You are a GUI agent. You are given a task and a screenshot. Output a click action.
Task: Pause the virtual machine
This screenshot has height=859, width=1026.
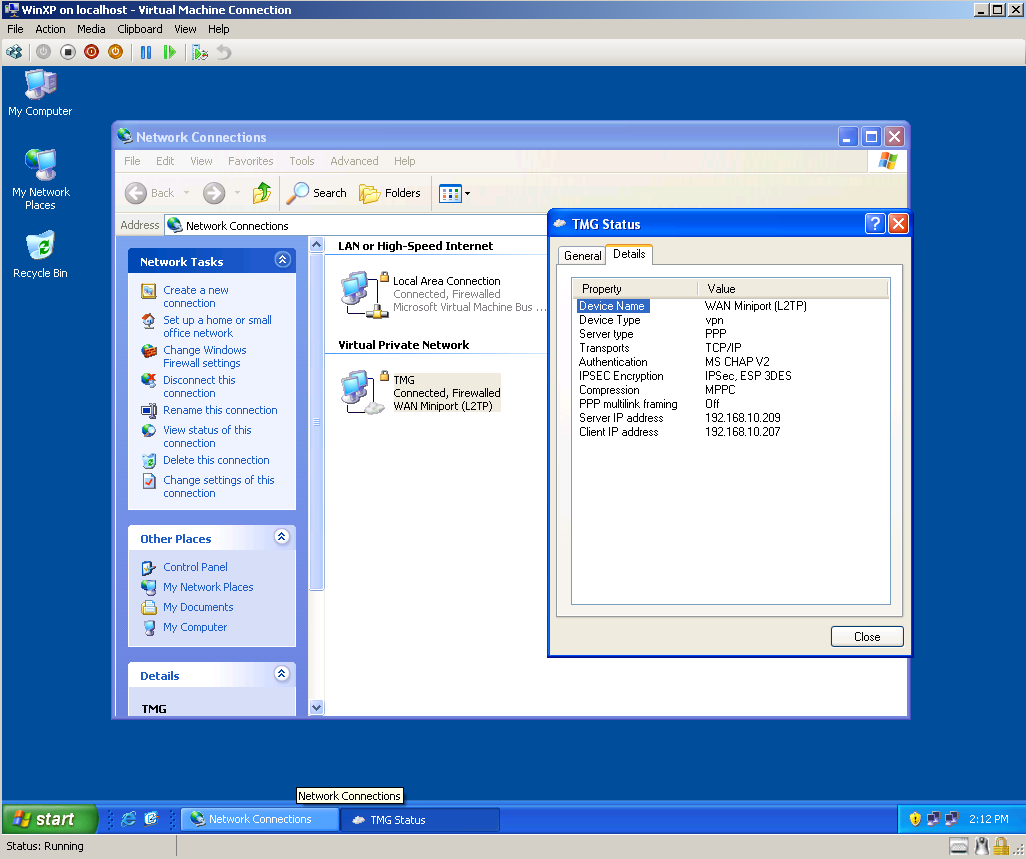(x=146, y=52)
